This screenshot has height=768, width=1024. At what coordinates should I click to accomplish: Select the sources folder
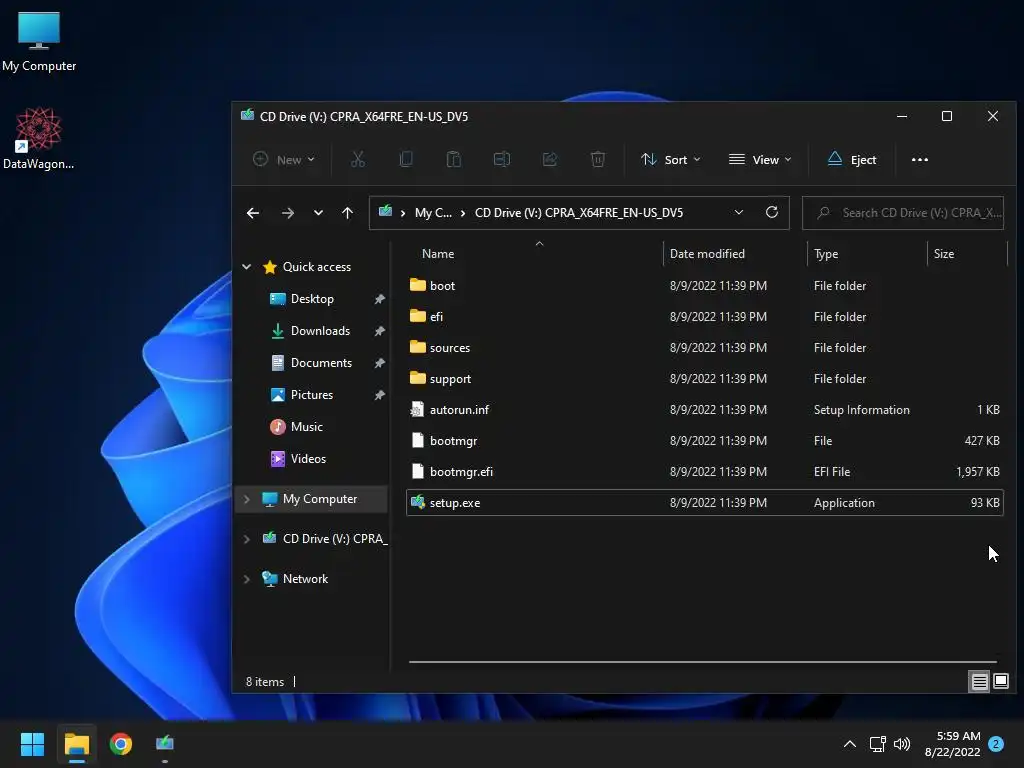click(x=704, y=347)
